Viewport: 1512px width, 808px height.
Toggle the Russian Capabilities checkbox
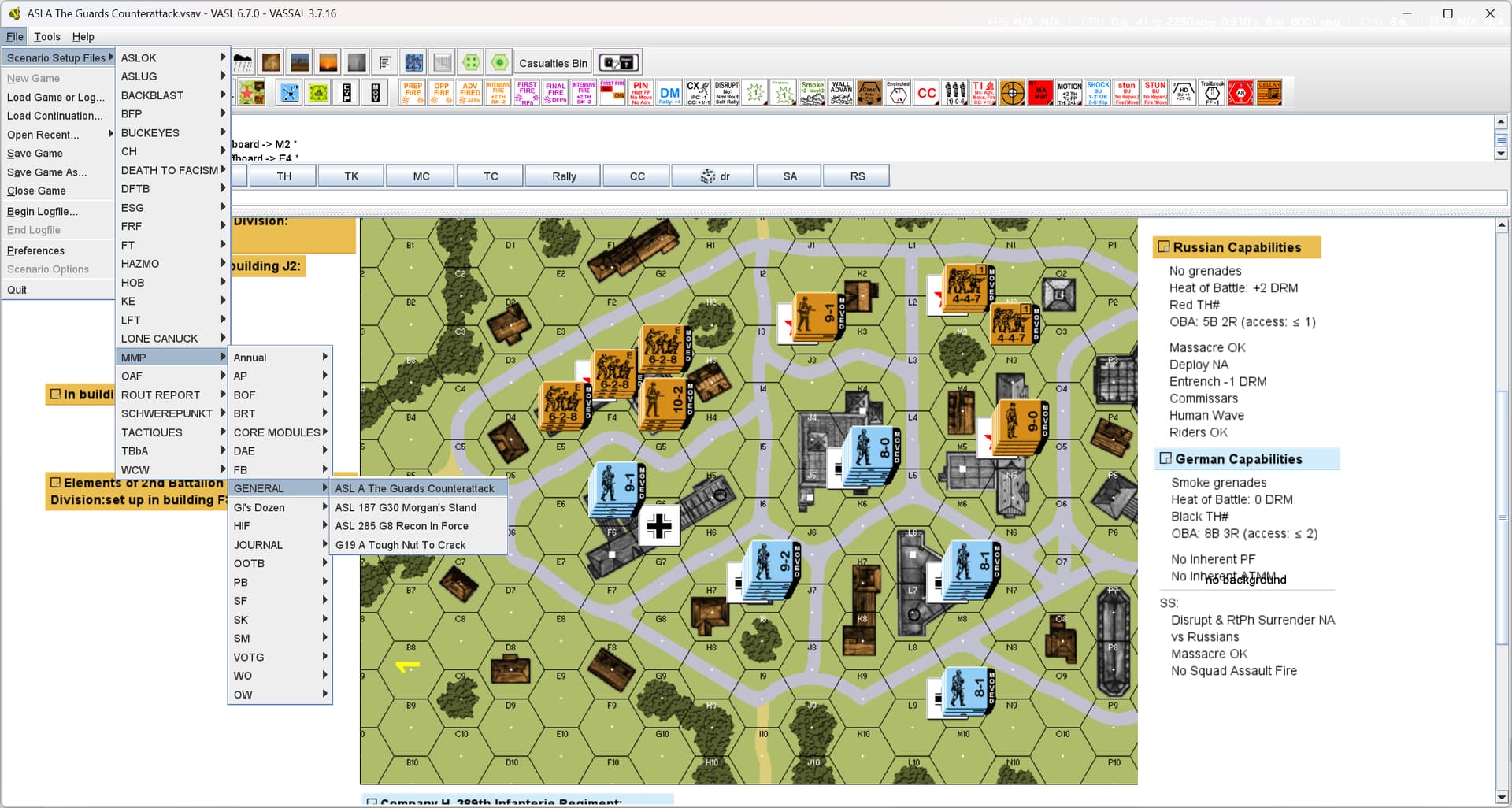[x=1164, y=247]
